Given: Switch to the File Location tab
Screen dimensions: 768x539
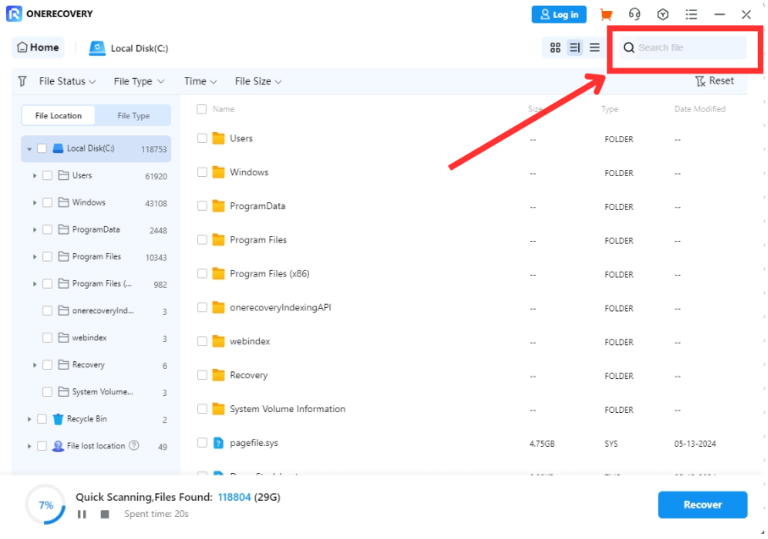Looking at the screenshot, I should click(x=58, y=116).
